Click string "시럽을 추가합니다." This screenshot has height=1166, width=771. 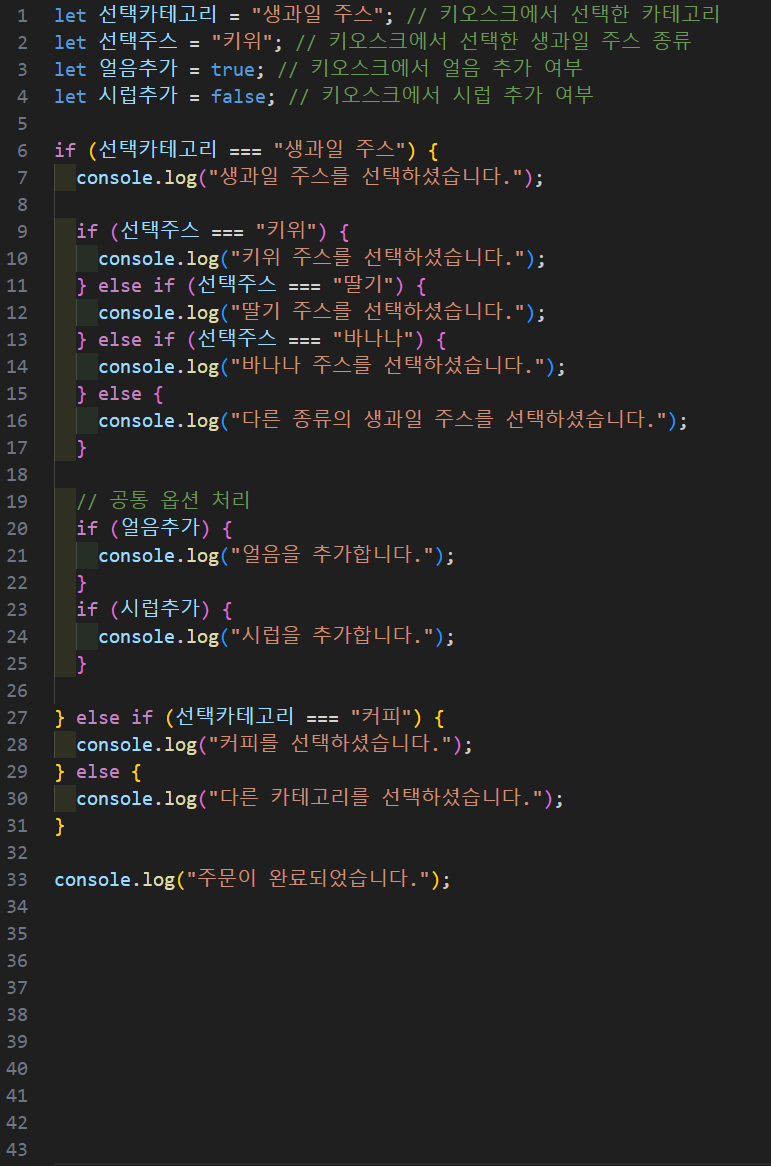[x=332, y=637]
